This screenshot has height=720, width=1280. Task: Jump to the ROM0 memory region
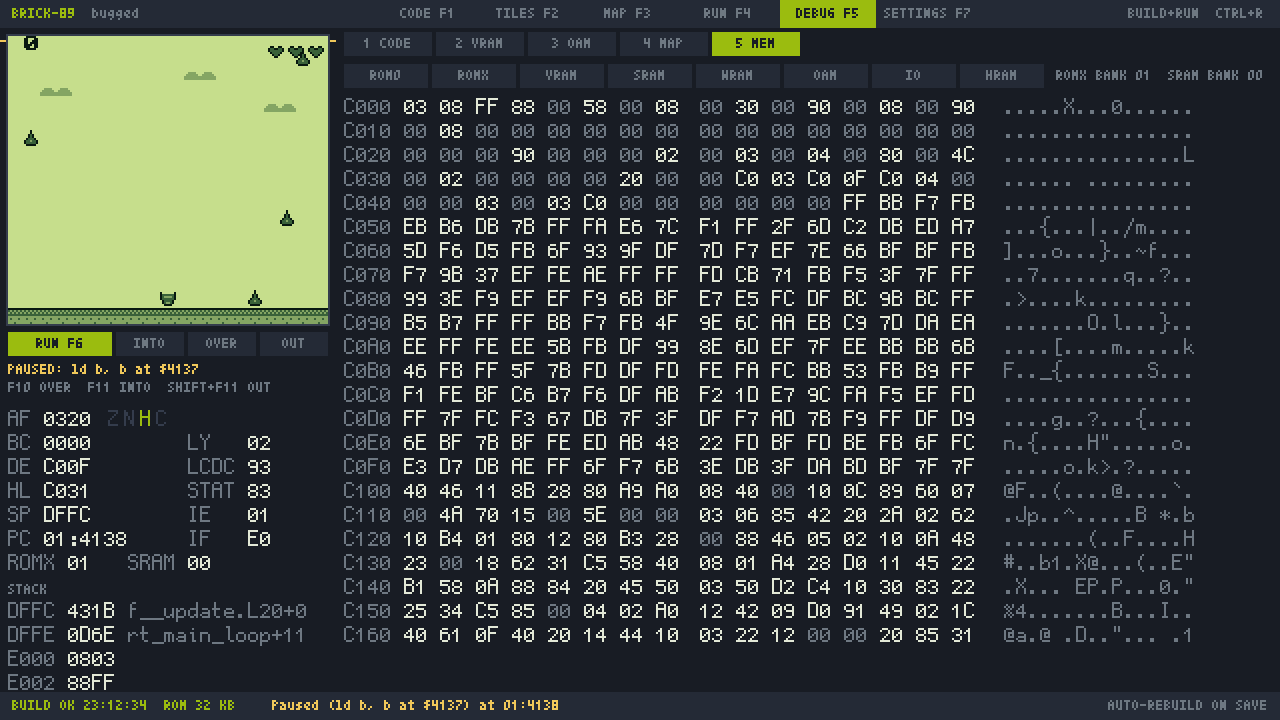click(385, 75)
